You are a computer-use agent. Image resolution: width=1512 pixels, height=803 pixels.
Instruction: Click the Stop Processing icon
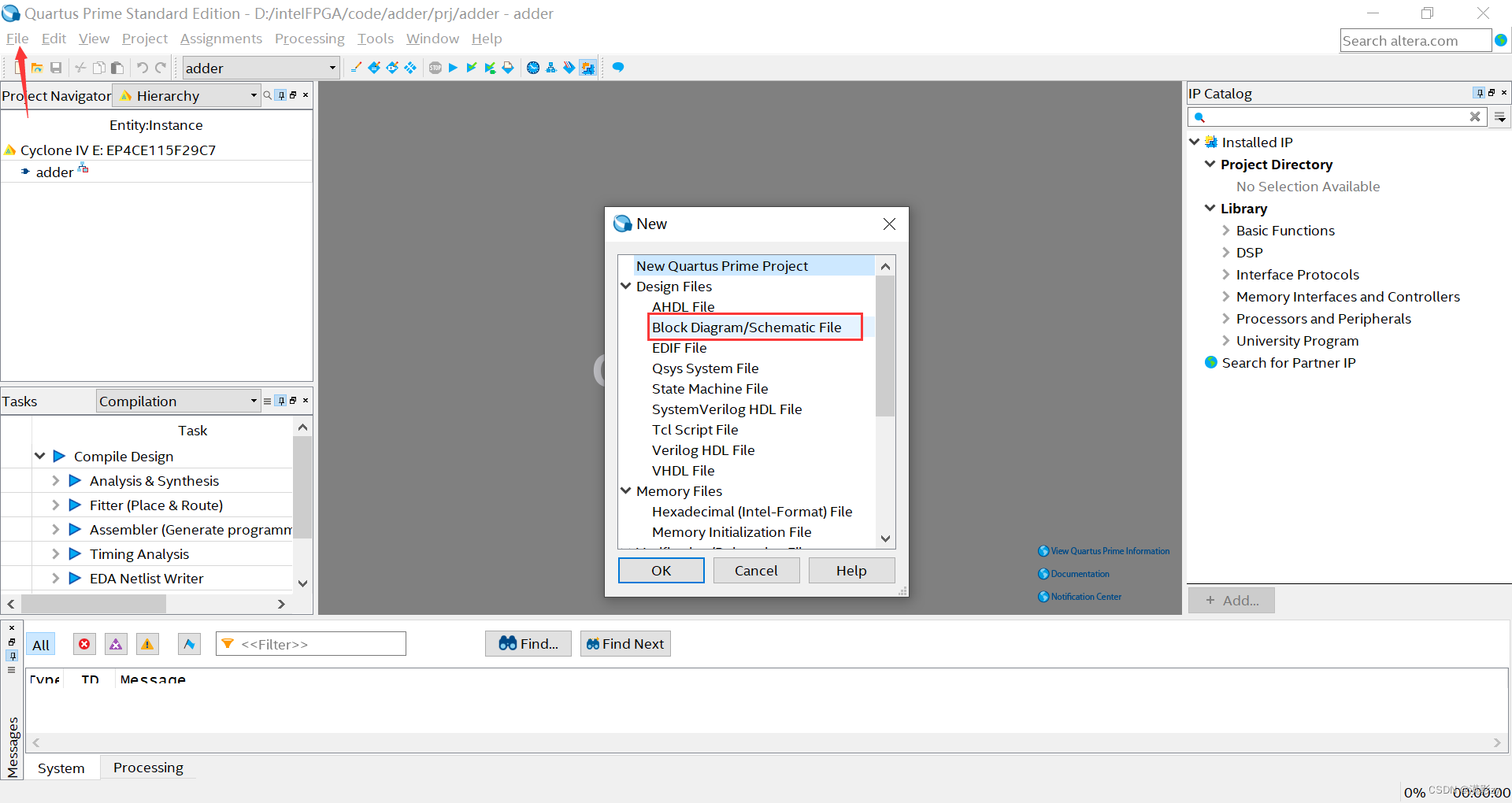click(x=435, y=68)
